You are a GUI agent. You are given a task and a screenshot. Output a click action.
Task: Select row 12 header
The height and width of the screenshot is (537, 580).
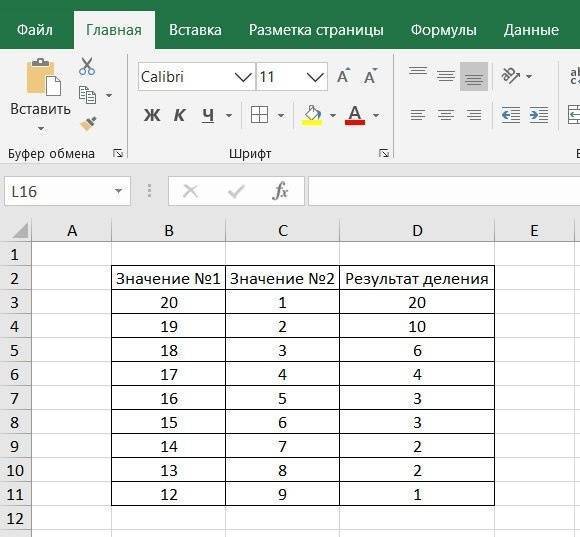point(15,518)
